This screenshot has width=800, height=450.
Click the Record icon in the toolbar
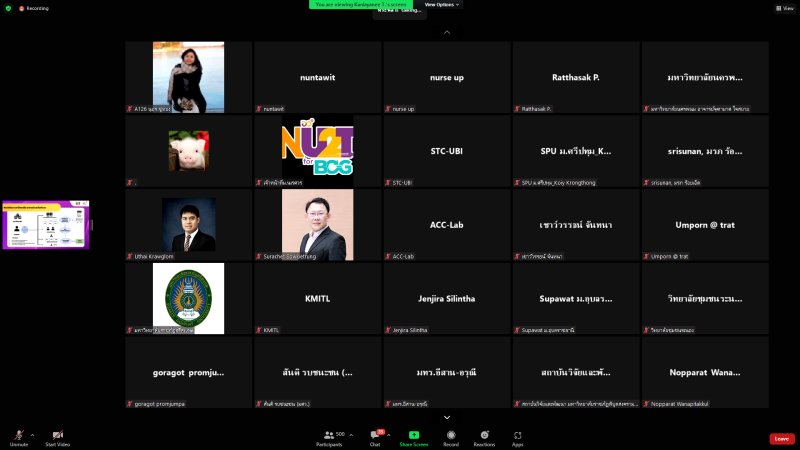coord(451,435)
